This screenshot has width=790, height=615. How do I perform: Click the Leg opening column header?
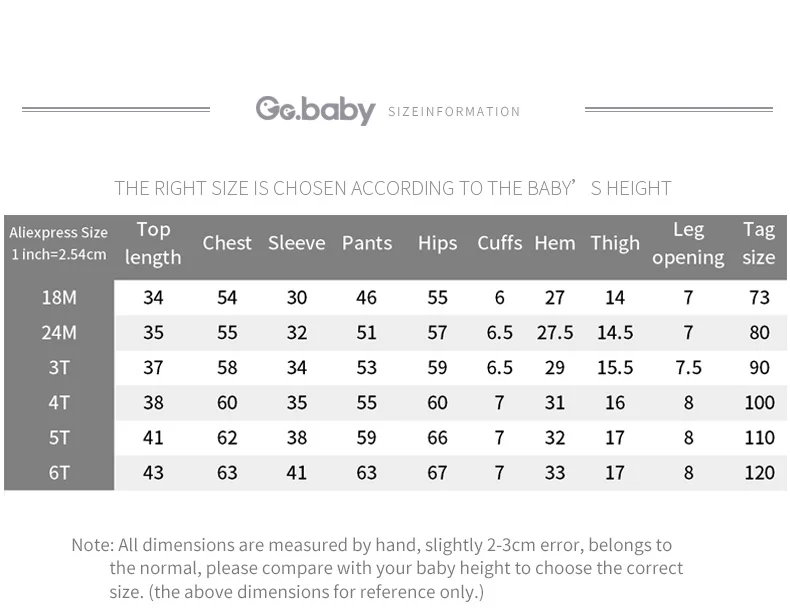688,243
